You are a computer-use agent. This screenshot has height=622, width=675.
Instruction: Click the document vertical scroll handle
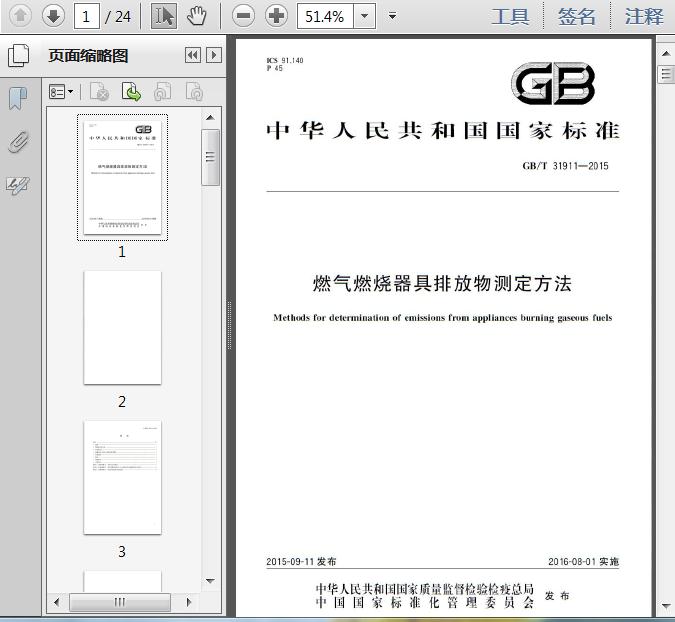(666, 74)
